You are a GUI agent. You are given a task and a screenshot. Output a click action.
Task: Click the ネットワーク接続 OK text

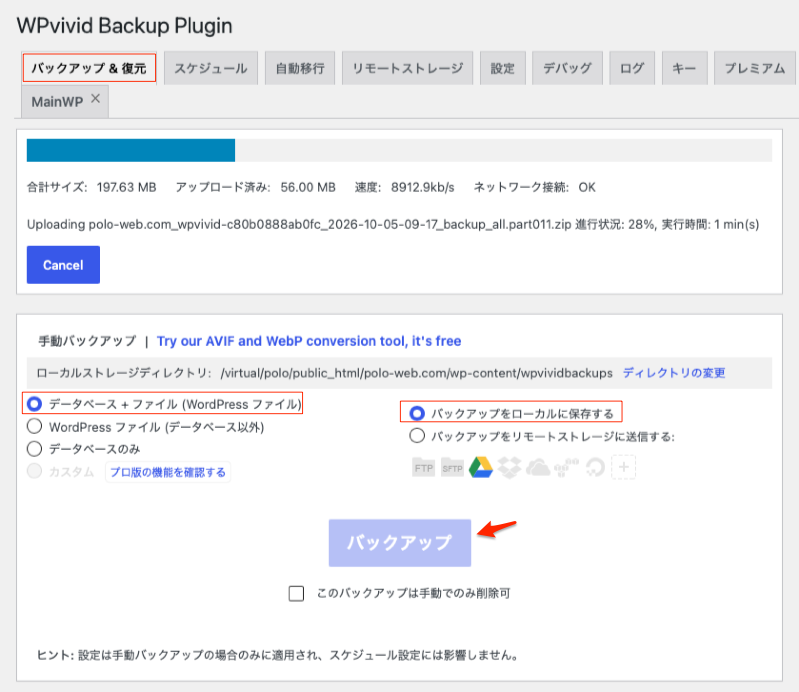click(535, 187)
